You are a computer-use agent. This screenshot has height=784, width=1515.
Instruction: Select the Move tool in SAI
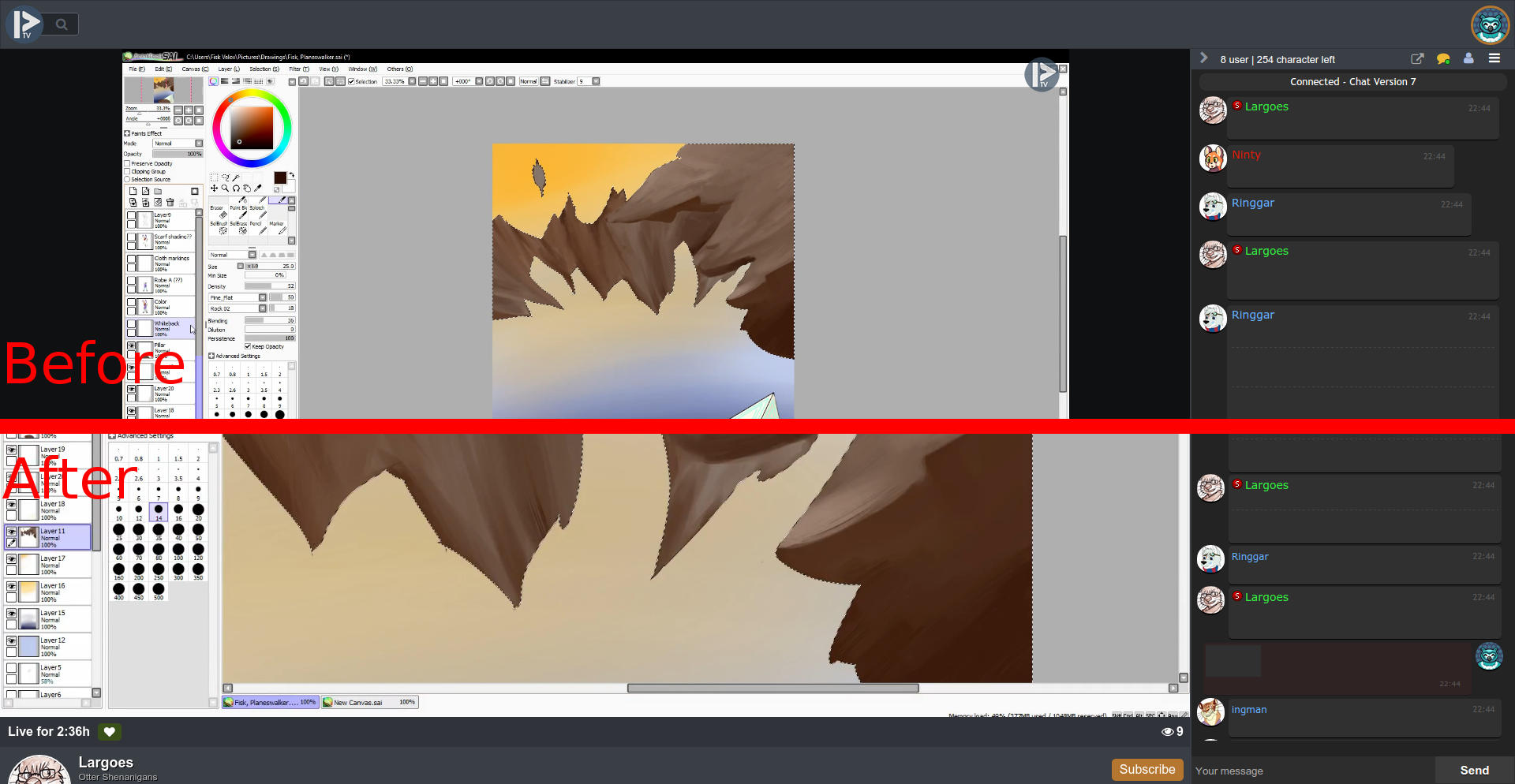coord(214,189)
